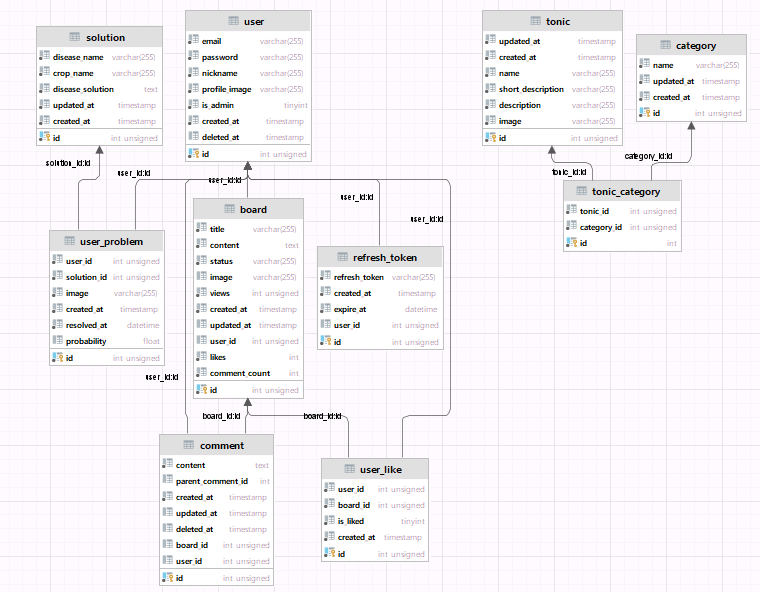Click the category_id:id relationship label

649,156
